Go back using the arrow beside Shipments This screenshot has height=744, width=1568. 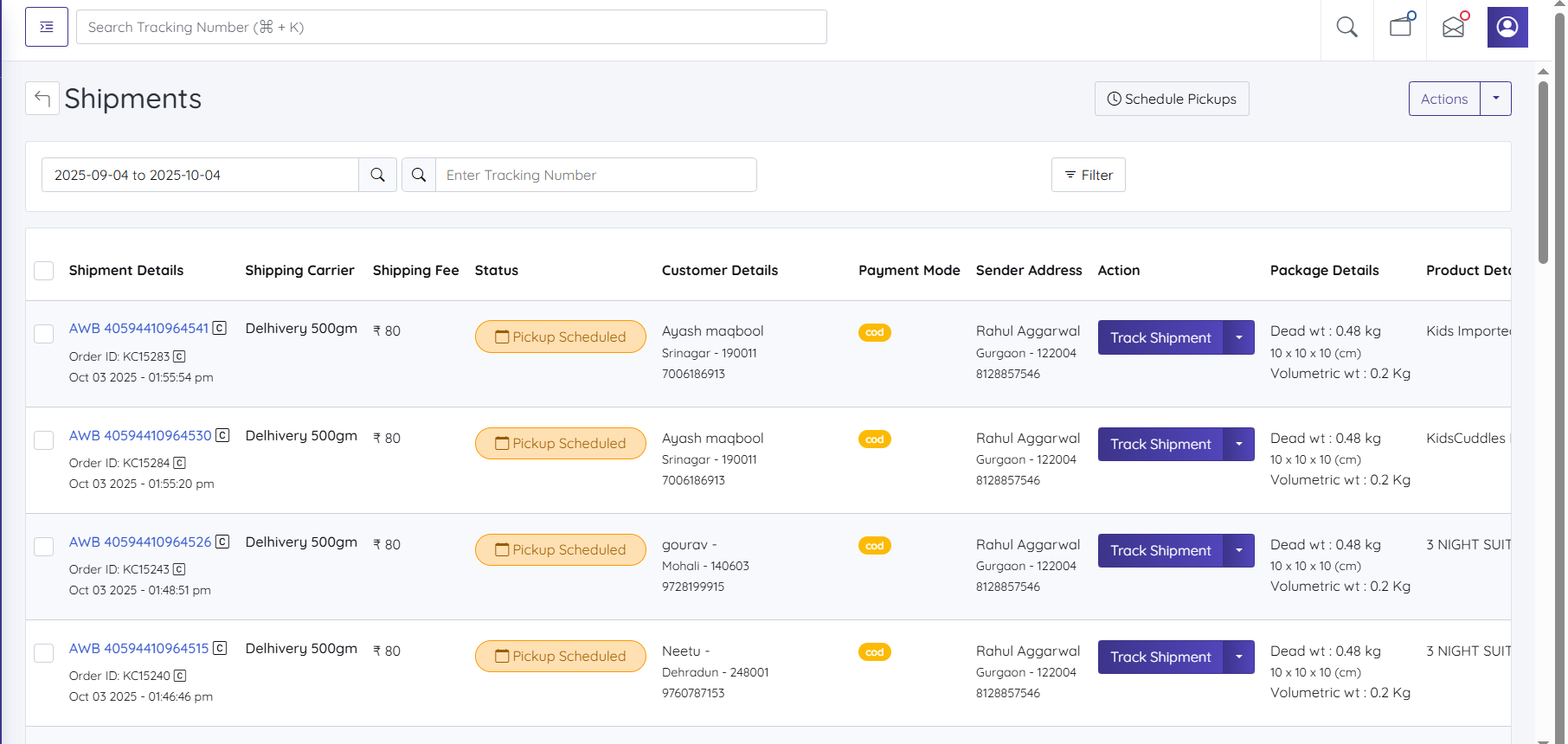pyautogui.click(x=42, y=99)
